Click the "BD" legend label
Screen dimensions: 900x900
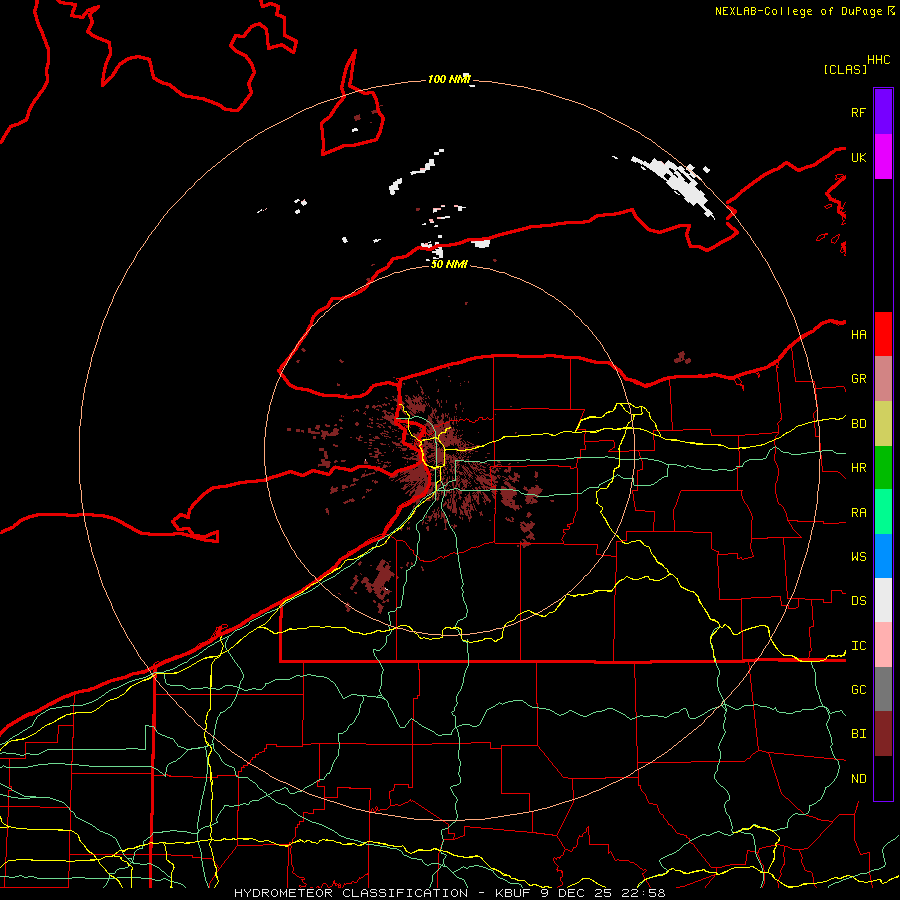coord(858,424)
